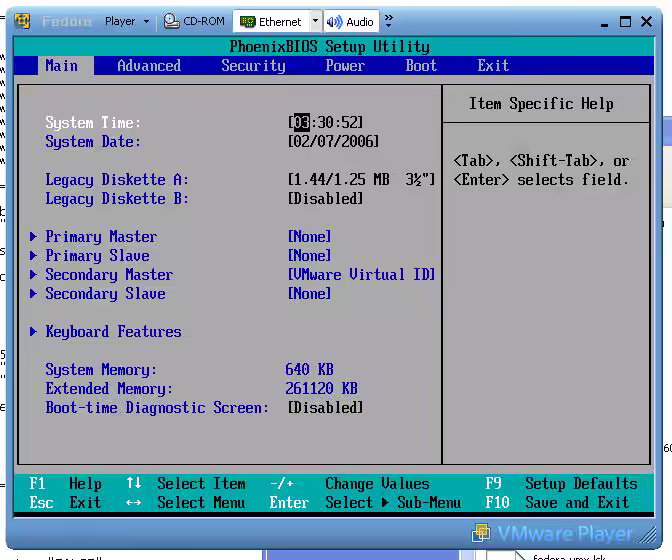Open the Ethernet dropdown arrow
Viewport: 672px width, 560px height.
pos(316,21)
